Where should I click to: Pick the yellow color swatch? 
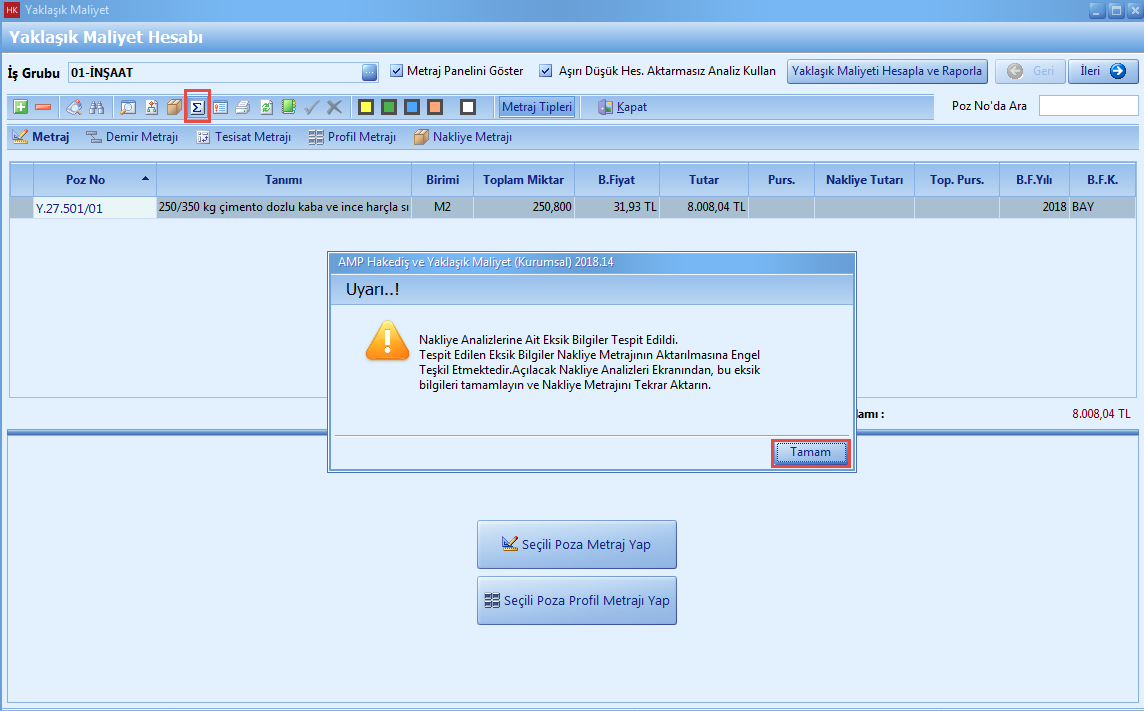coord(366,107)
